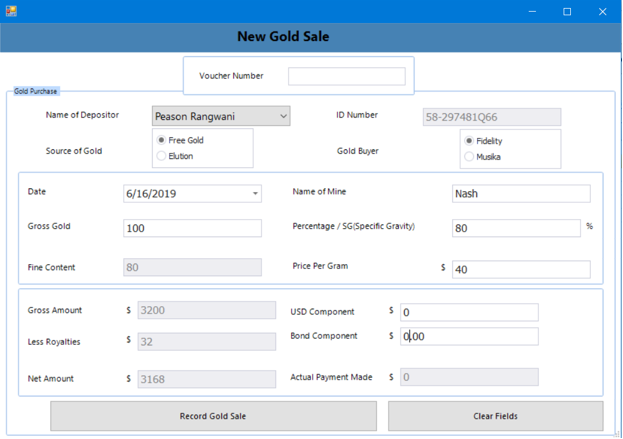Click the Percentage / SG input field
The image size is (623, 439).
[516, 228]
